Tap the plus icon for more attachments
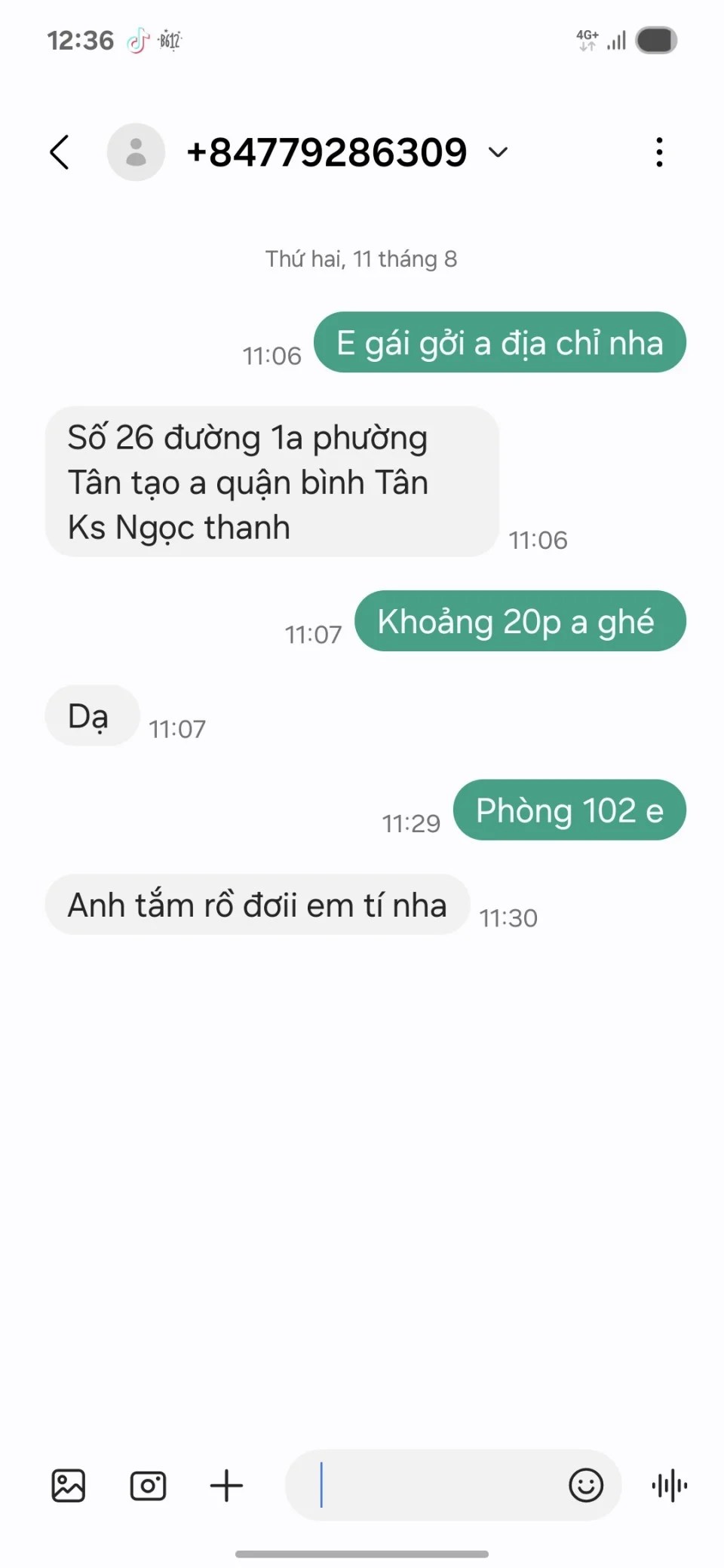The height and width of the screenshot is (1568, 724). [226, 1486]
